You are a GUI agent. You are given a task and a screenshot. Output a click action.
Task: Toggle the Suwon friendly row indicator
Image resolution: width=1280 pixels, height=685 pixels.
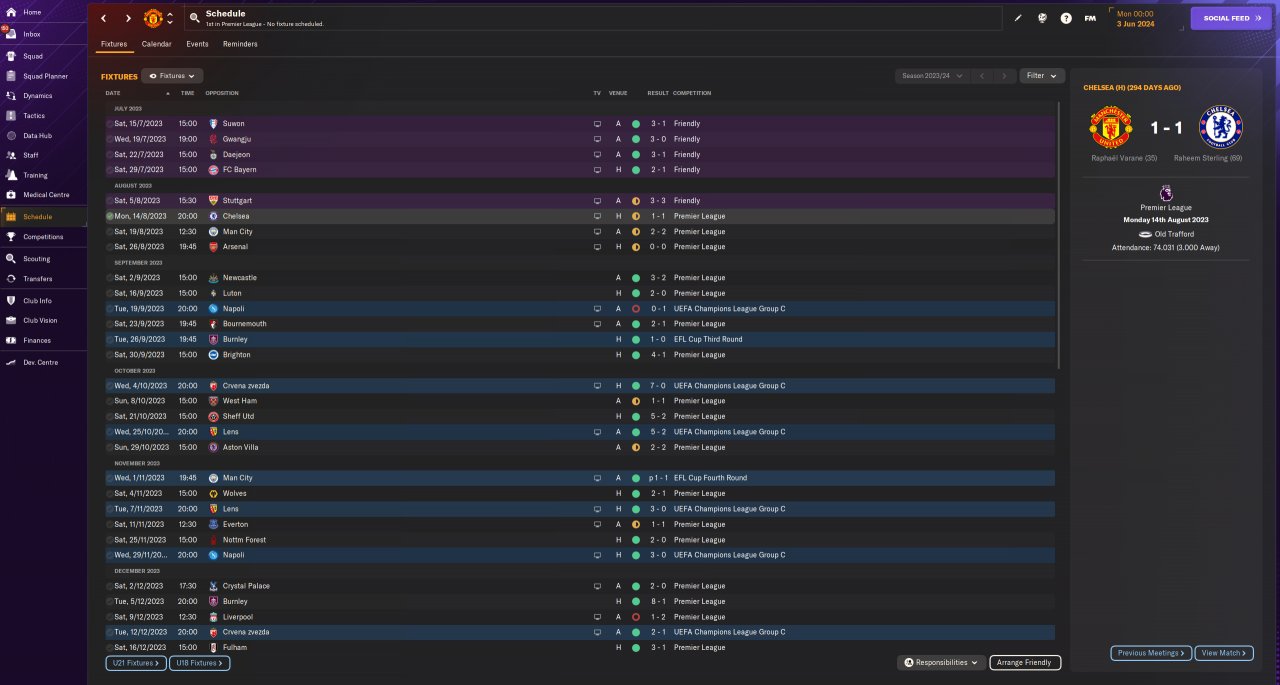[110, 124]
